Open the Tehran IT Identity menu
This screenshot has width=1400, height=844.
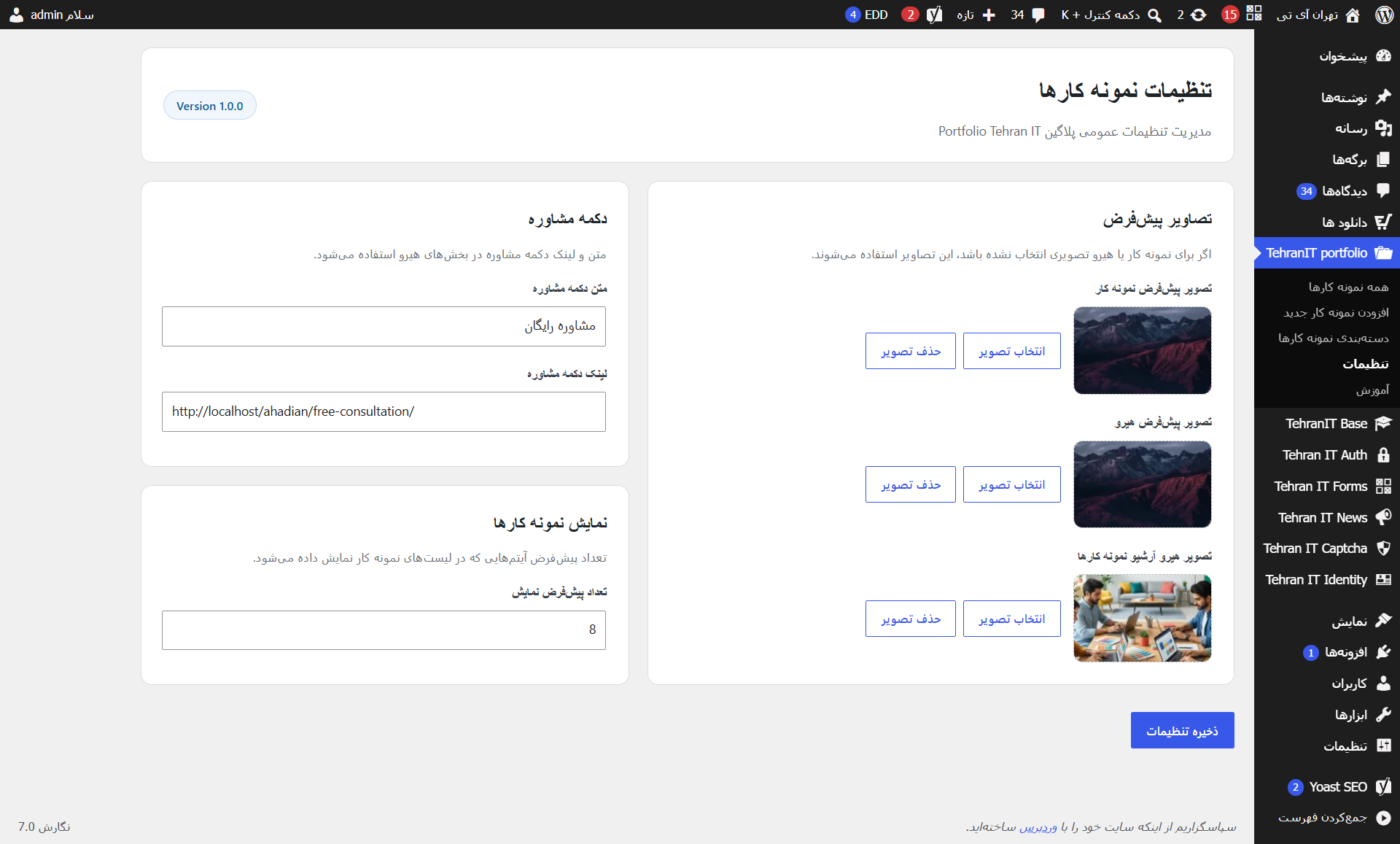pyautogui.click(x=1327, y=580)
